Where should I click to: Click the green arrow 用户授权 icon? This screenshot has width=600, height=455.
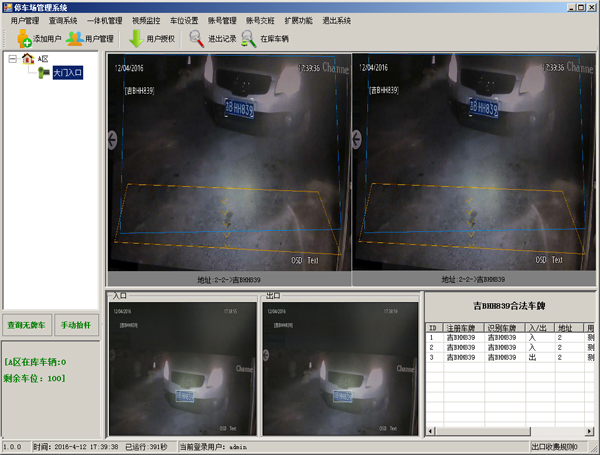(x=136, y=38)
